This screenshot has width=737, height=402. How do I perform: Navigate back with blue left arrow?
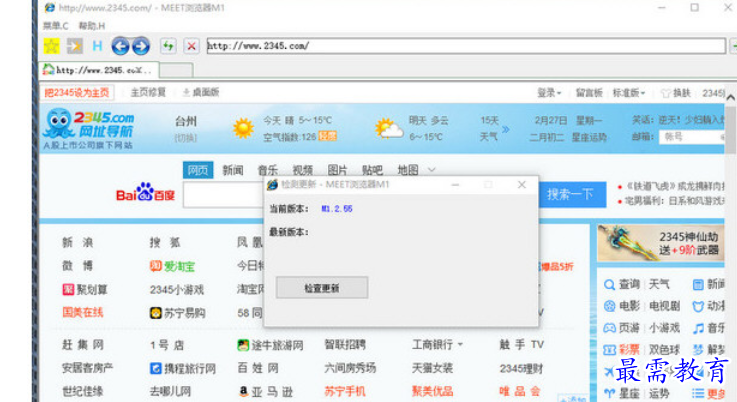tap(120, 46)
